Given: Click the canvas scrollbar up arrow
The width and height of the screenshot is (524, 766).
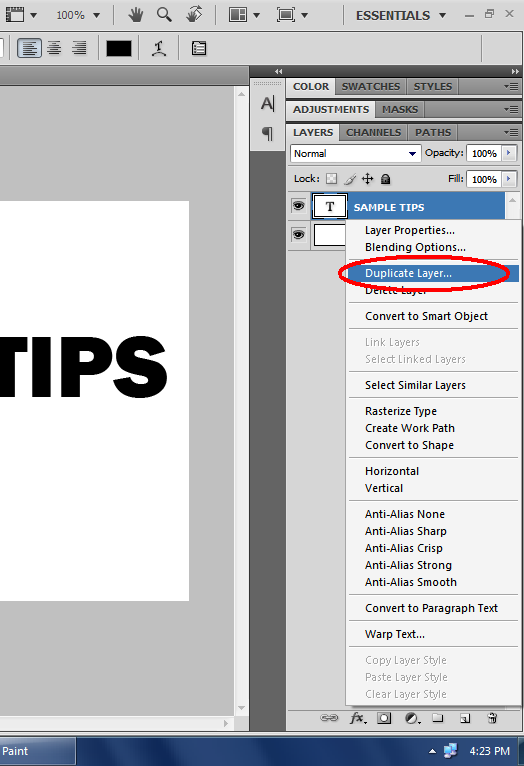Looking at the screenshot, I should pos(241,93).
